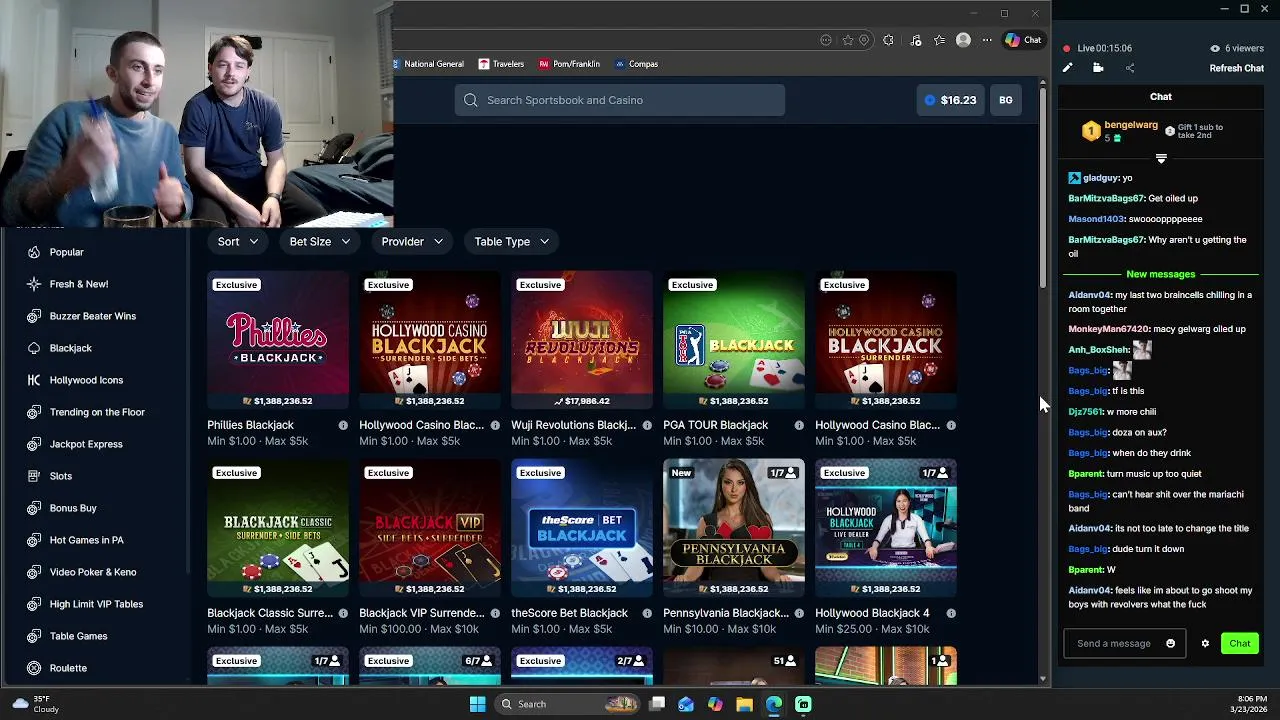Screen dimensions: 1280x720
Task: Show info for Phillies Blackjack
Action: pos(343,425)
